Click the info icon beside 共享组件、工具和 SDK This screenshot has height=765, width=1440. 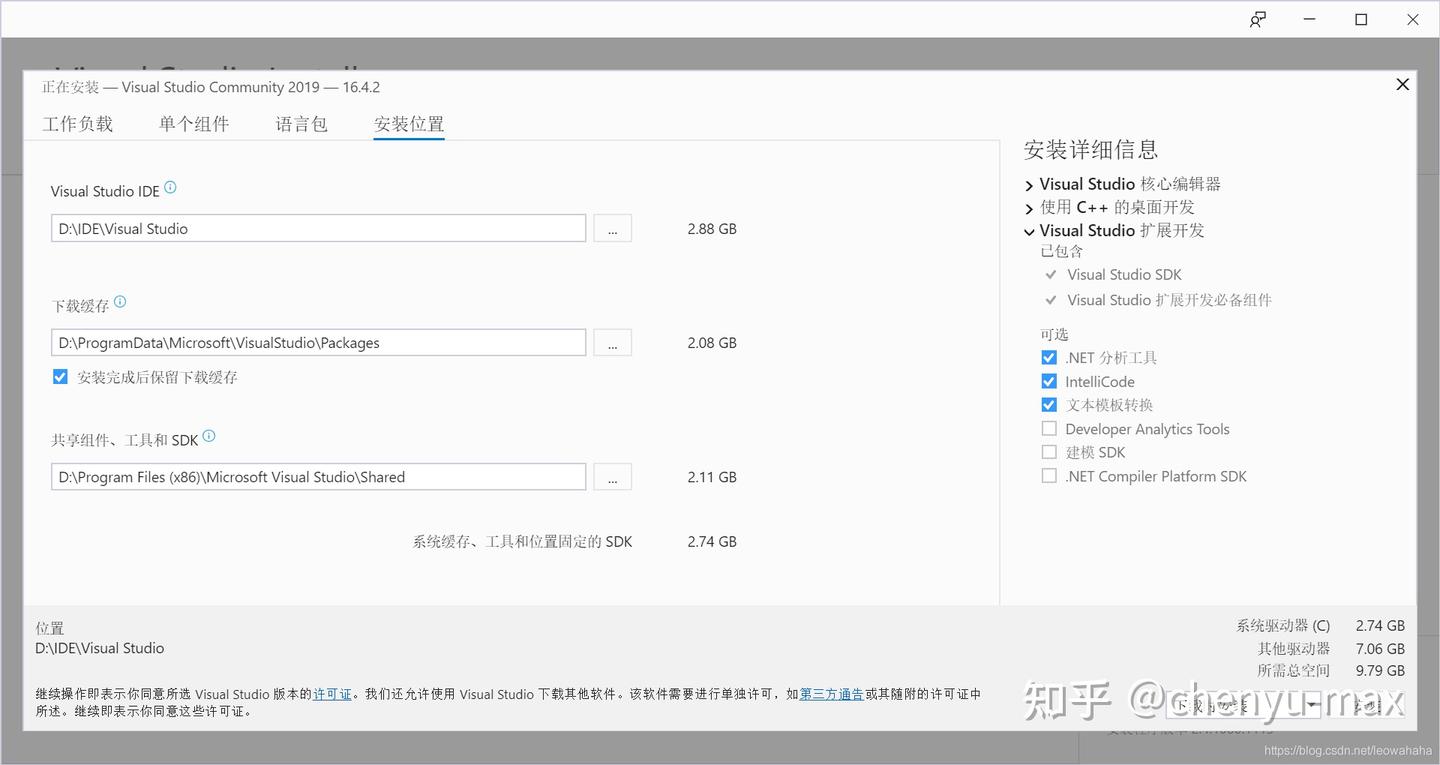(x=210, y=434)
